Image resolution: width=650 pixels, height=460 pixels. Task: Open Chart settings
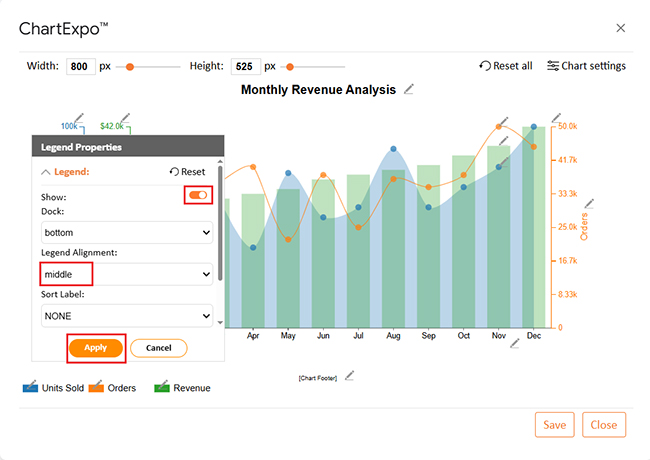point(586,66)
